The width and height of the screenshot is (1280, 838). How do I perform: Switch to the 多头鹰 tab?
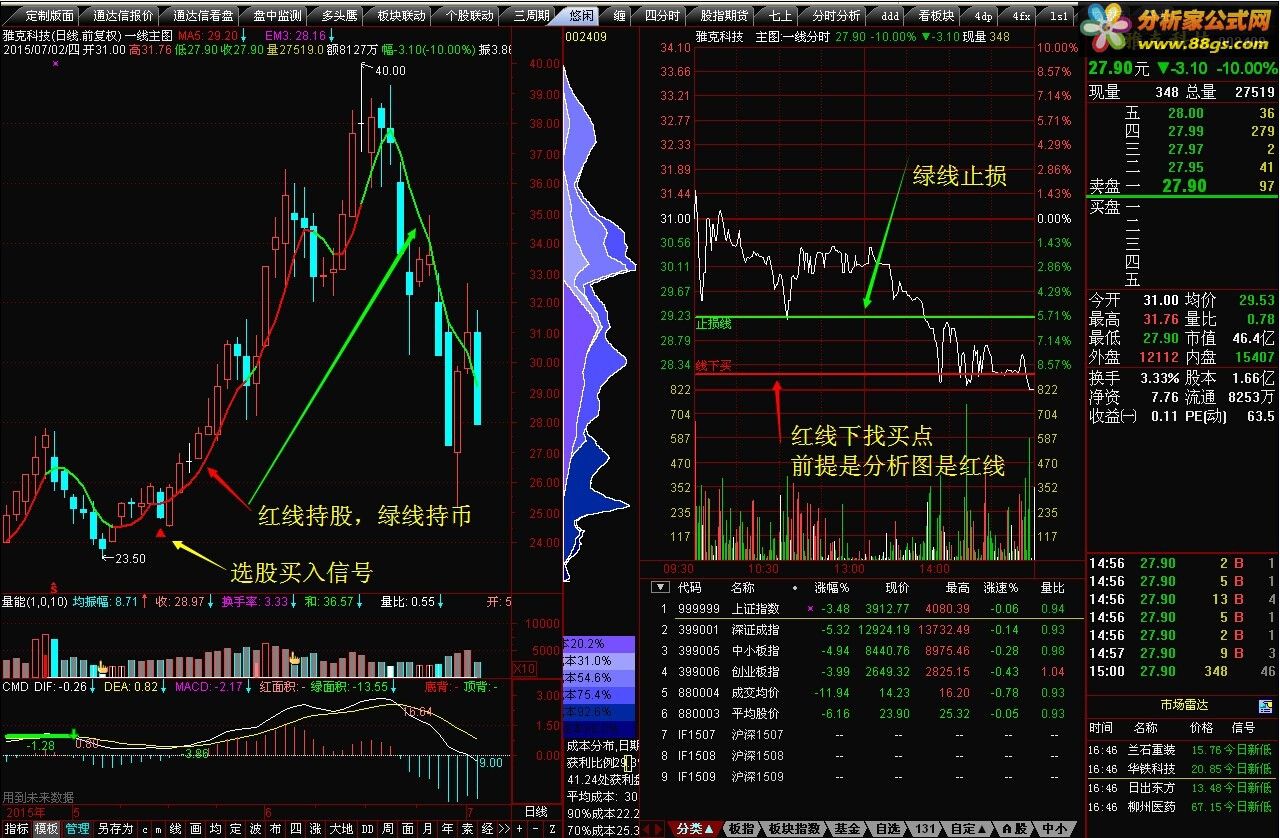click(339, 16)
